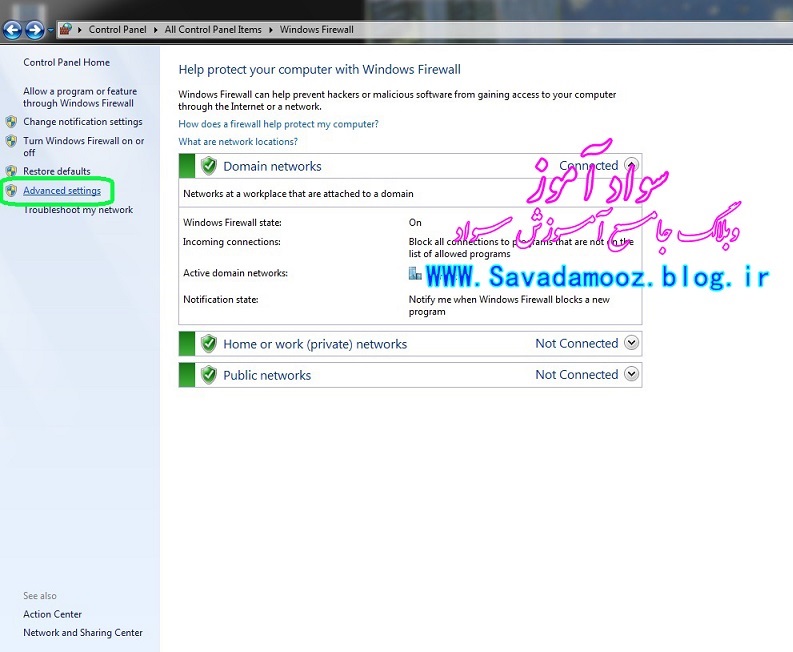Open the arrow after Control Panel breadcrumb
Screen dimensions: 793x652
click(155, 30)
